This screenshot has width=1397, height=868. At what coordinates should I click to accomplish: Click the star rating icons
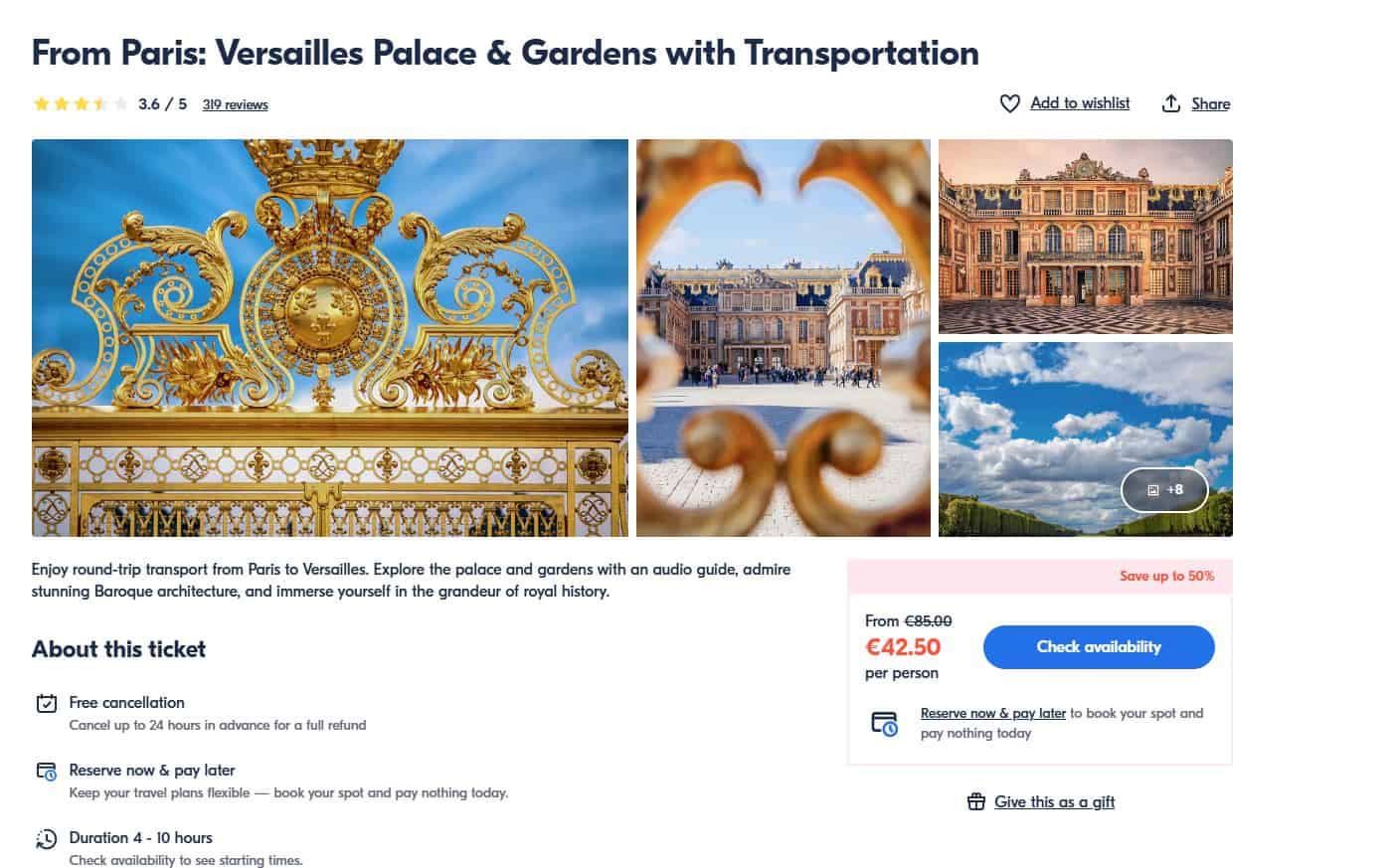(80, 104)
